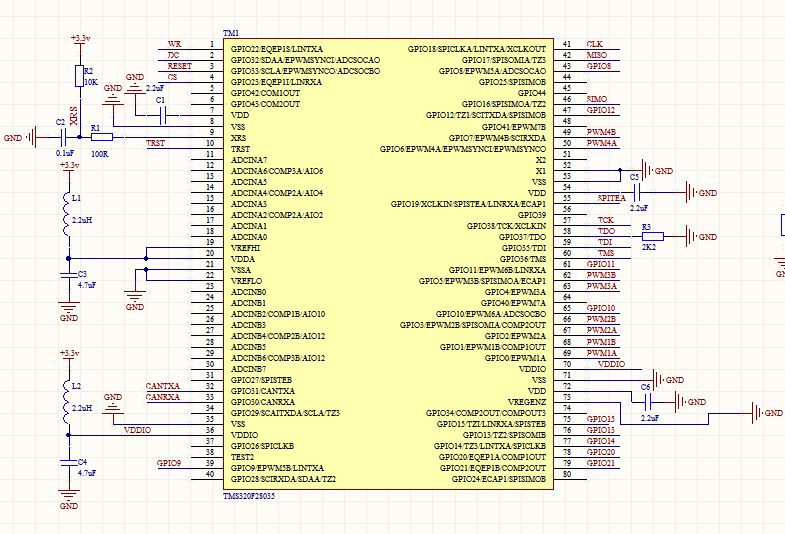Select the TMS320F28035 chip body
Screen dimensions: 785x534
coord(388,264)
